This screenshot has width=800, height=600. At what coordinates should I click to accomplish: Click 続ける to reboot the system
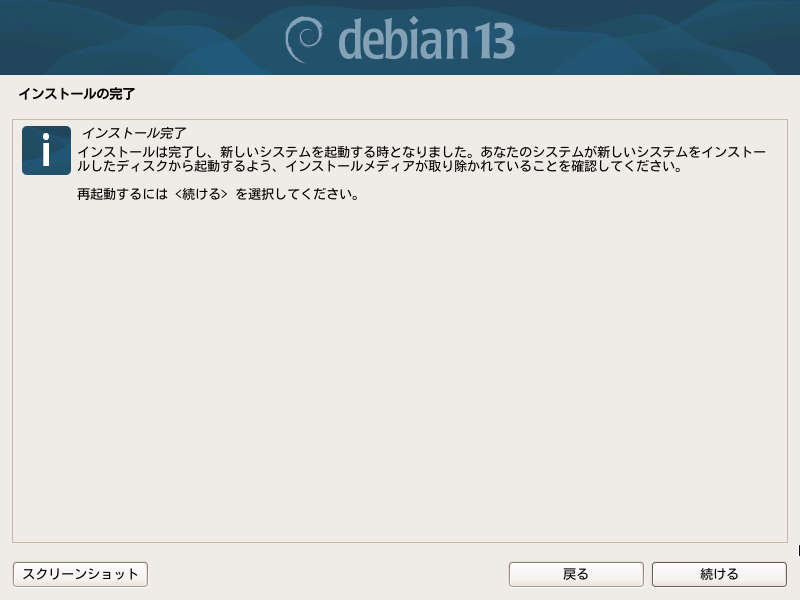point(719,574)
